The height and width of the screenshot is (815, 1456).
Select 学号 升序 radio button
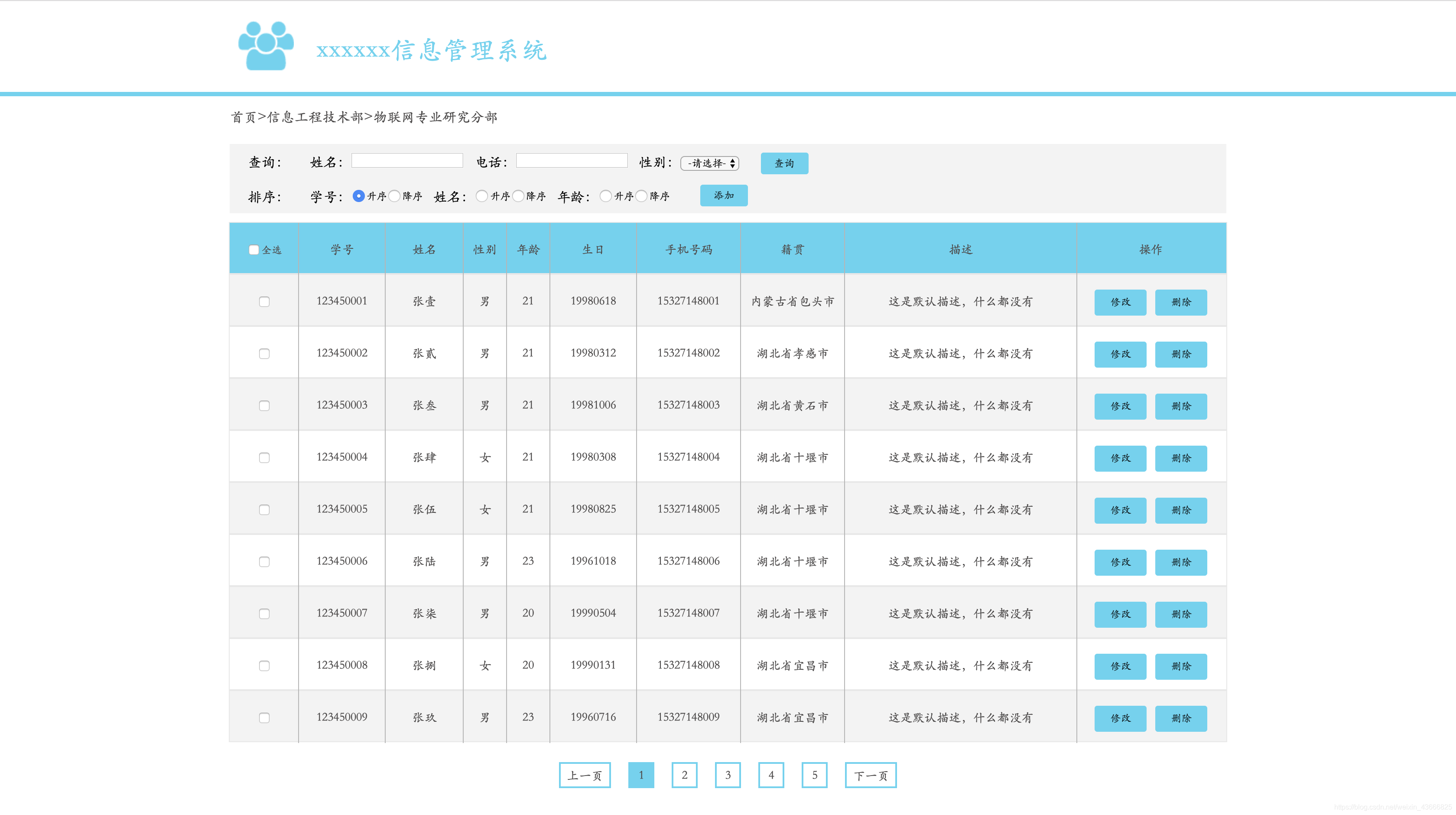click(x=358, y=196)
